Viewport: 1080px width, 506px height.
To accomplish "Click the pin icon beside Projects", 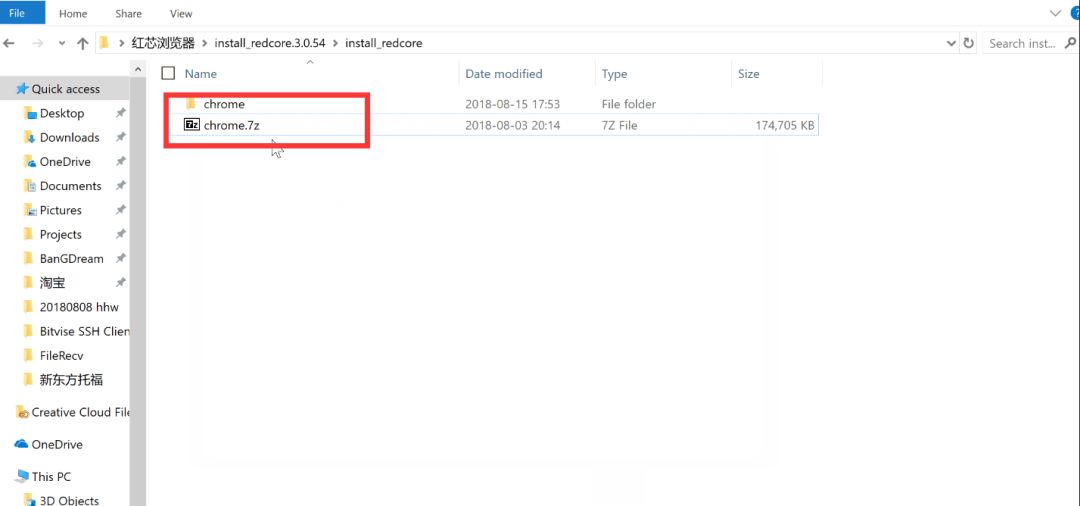I will tap(121, 234).
